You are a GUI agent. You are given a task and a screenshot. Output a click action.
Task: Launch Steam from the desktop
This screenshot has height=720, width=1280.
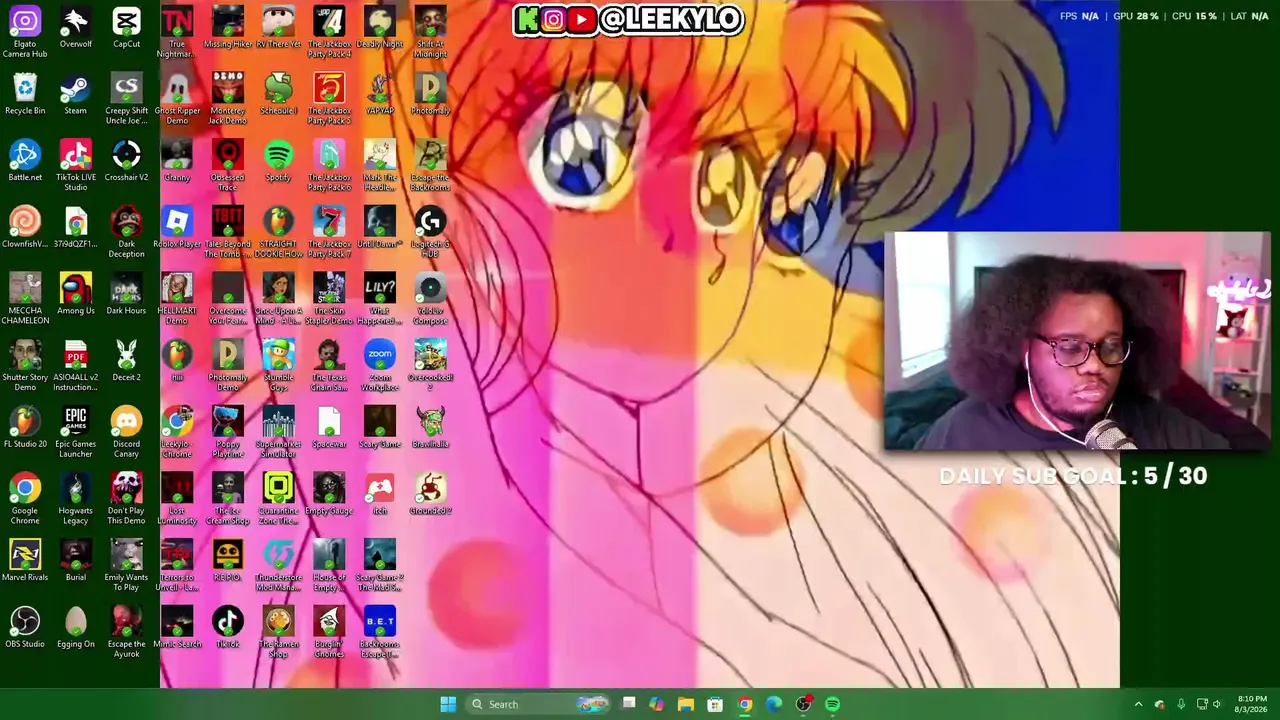point(76,95)
